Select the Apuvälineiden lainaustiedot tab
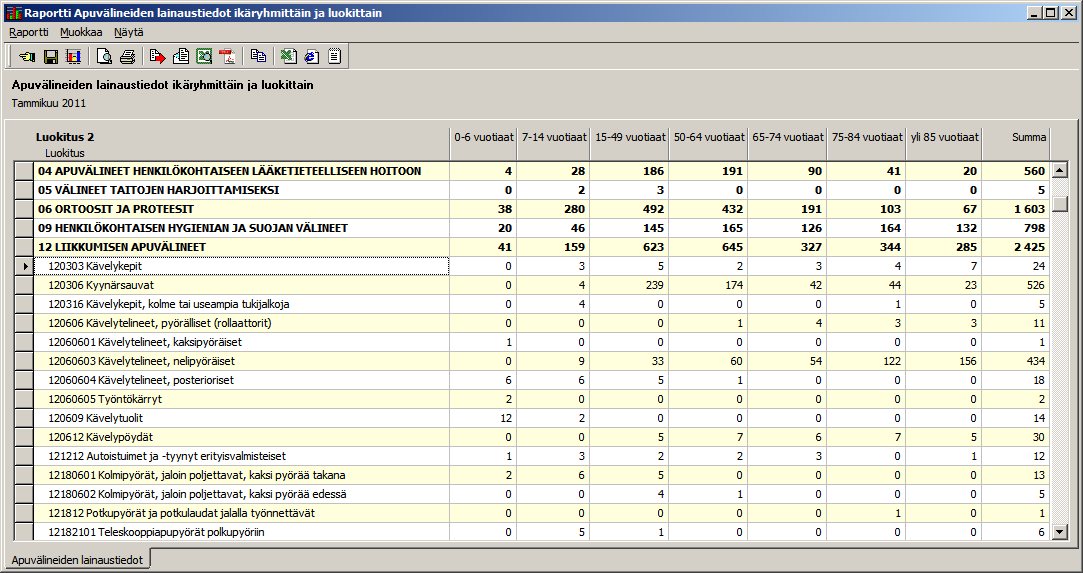This screenshot has width=1083, height=573. [x=77, y=560]
